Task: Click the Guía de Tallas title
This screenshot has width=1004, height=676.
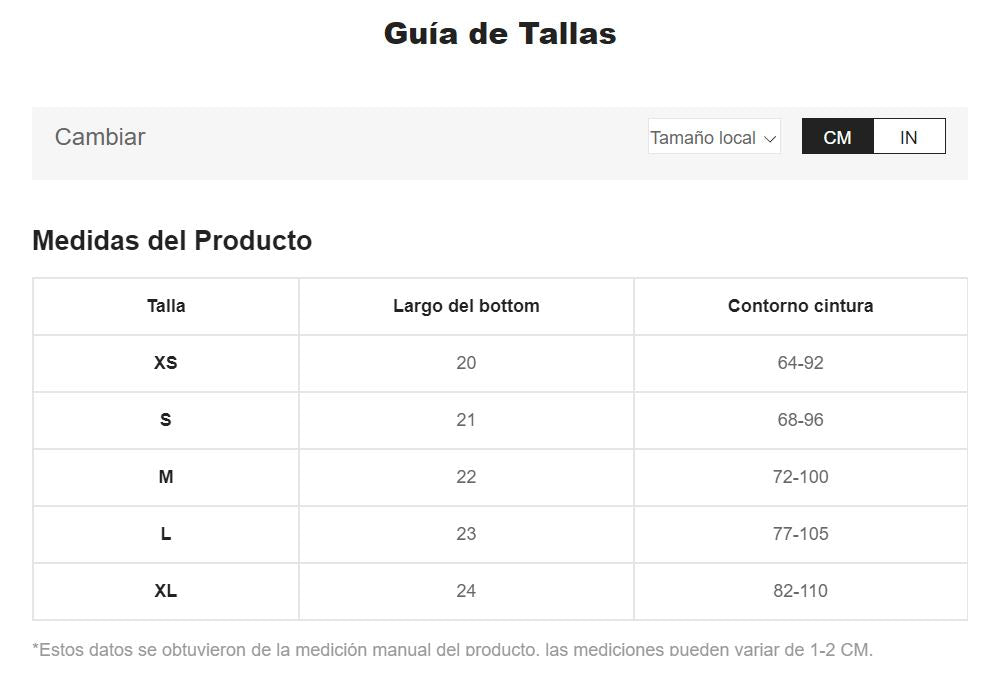Action: click(x=500, y=34)
